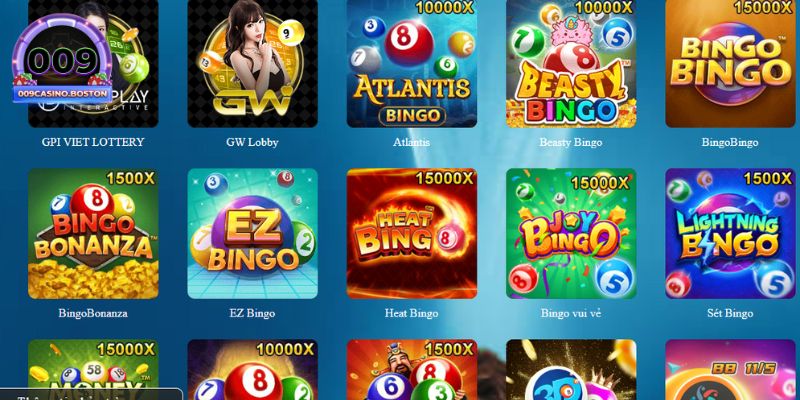
Task: Click the Heat Bingo title label
Action: coord(412,313)
